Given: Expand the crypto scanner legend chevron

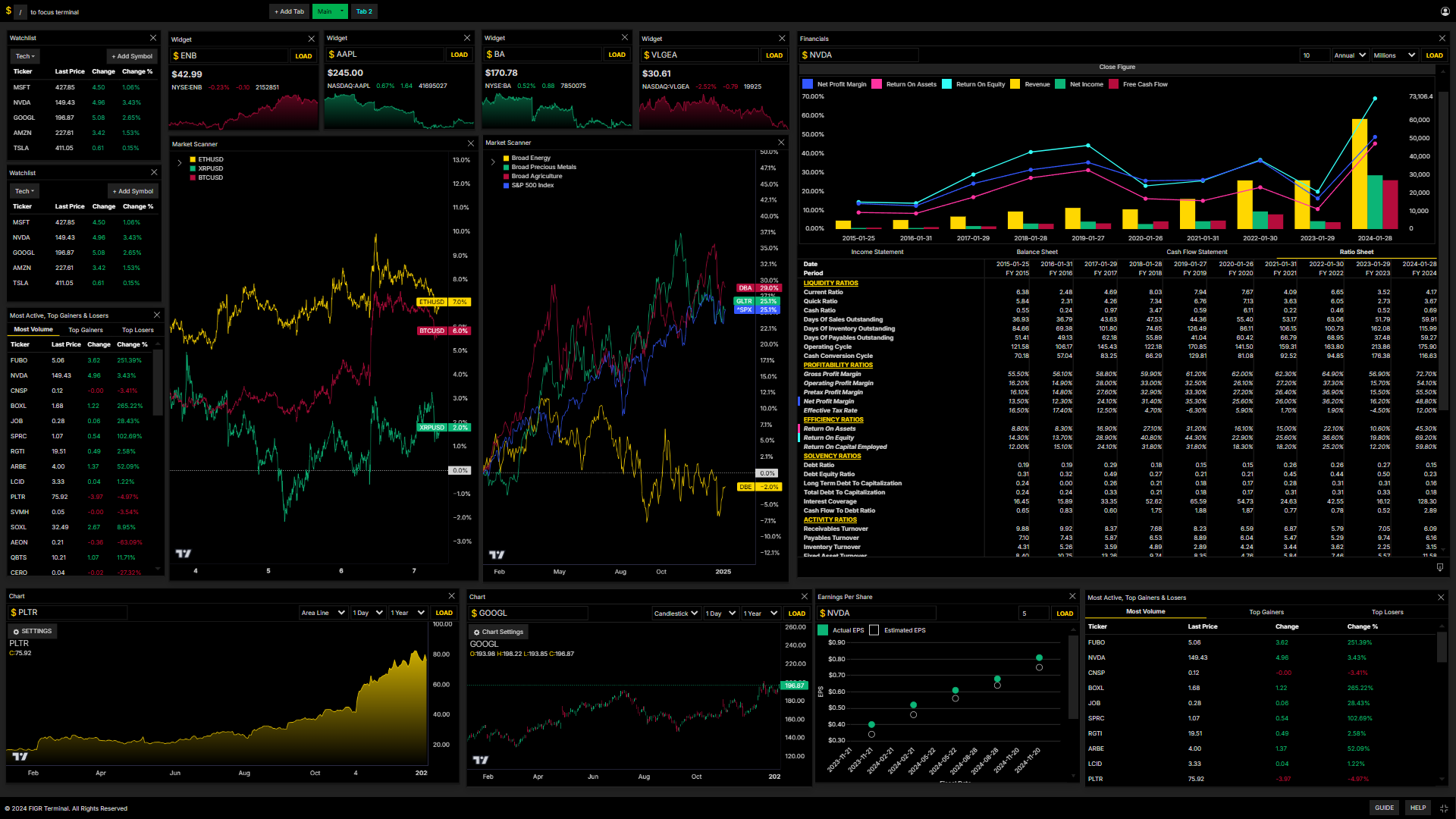Looking at the screenshot, I should tap(180, 163).
